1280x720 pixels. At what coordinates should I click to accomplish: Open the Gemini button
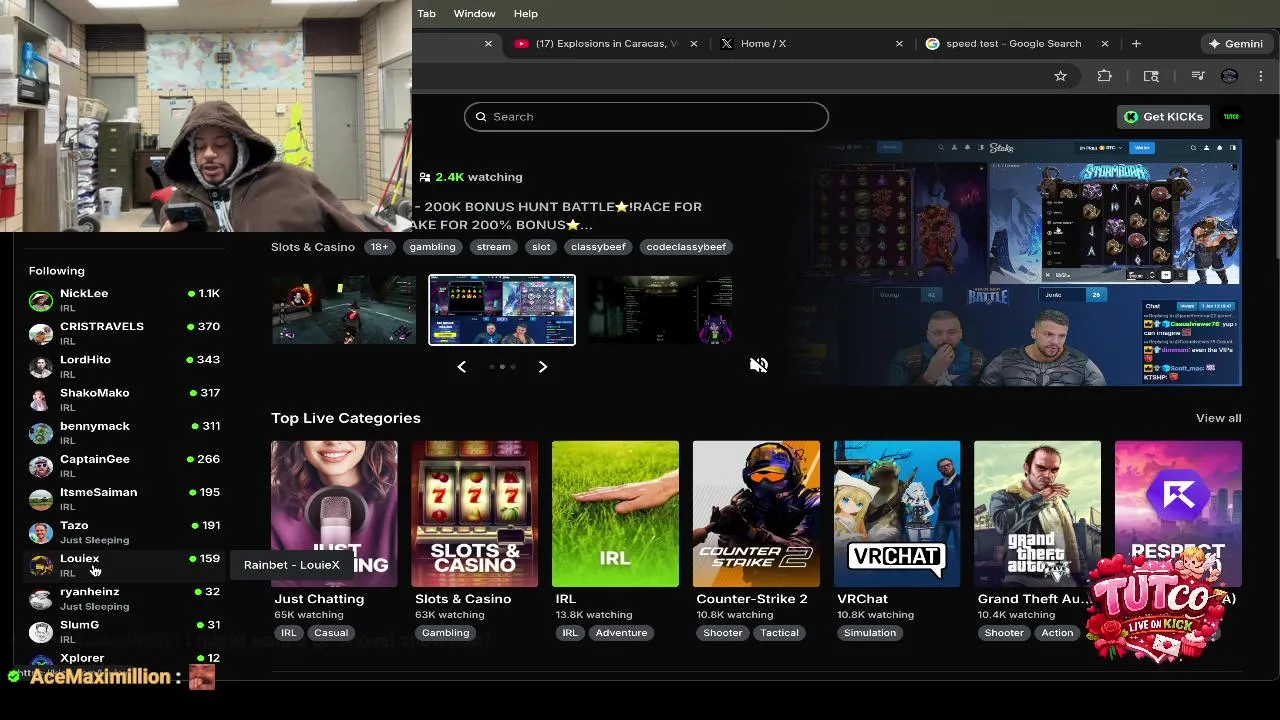tap(1236, 44)
